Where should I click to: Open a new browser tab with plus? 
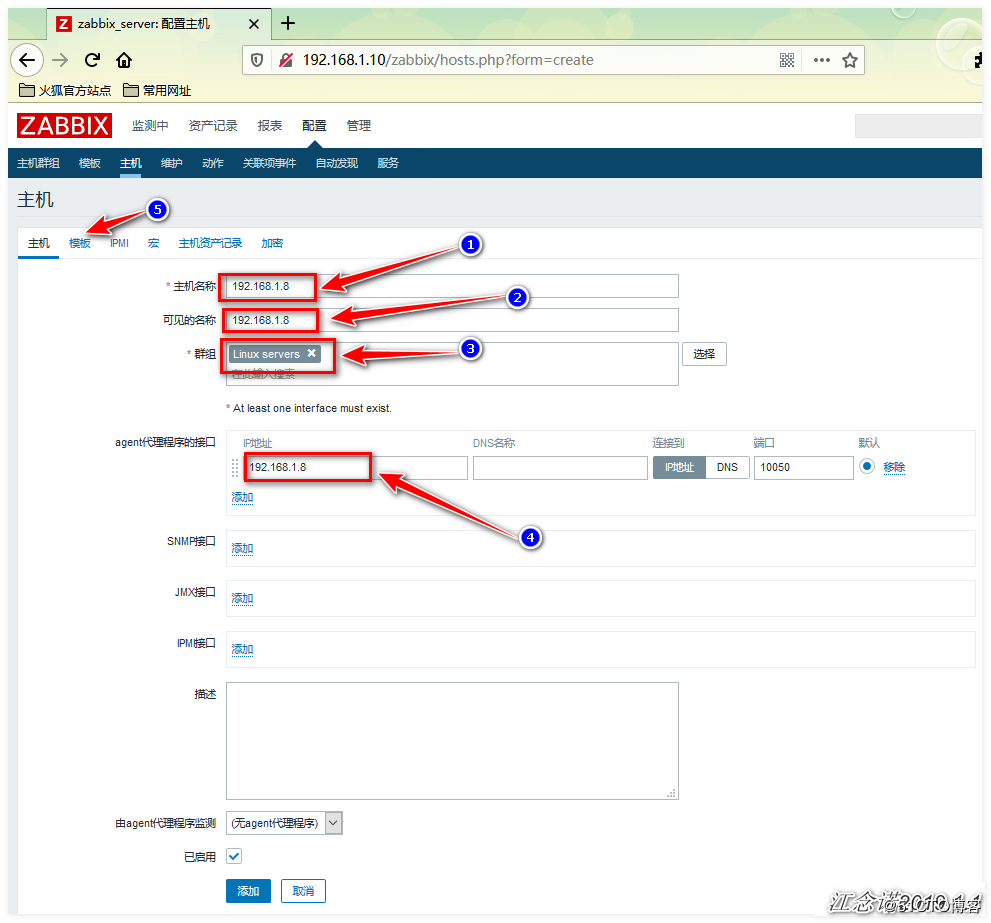click(x=288, y=23)
